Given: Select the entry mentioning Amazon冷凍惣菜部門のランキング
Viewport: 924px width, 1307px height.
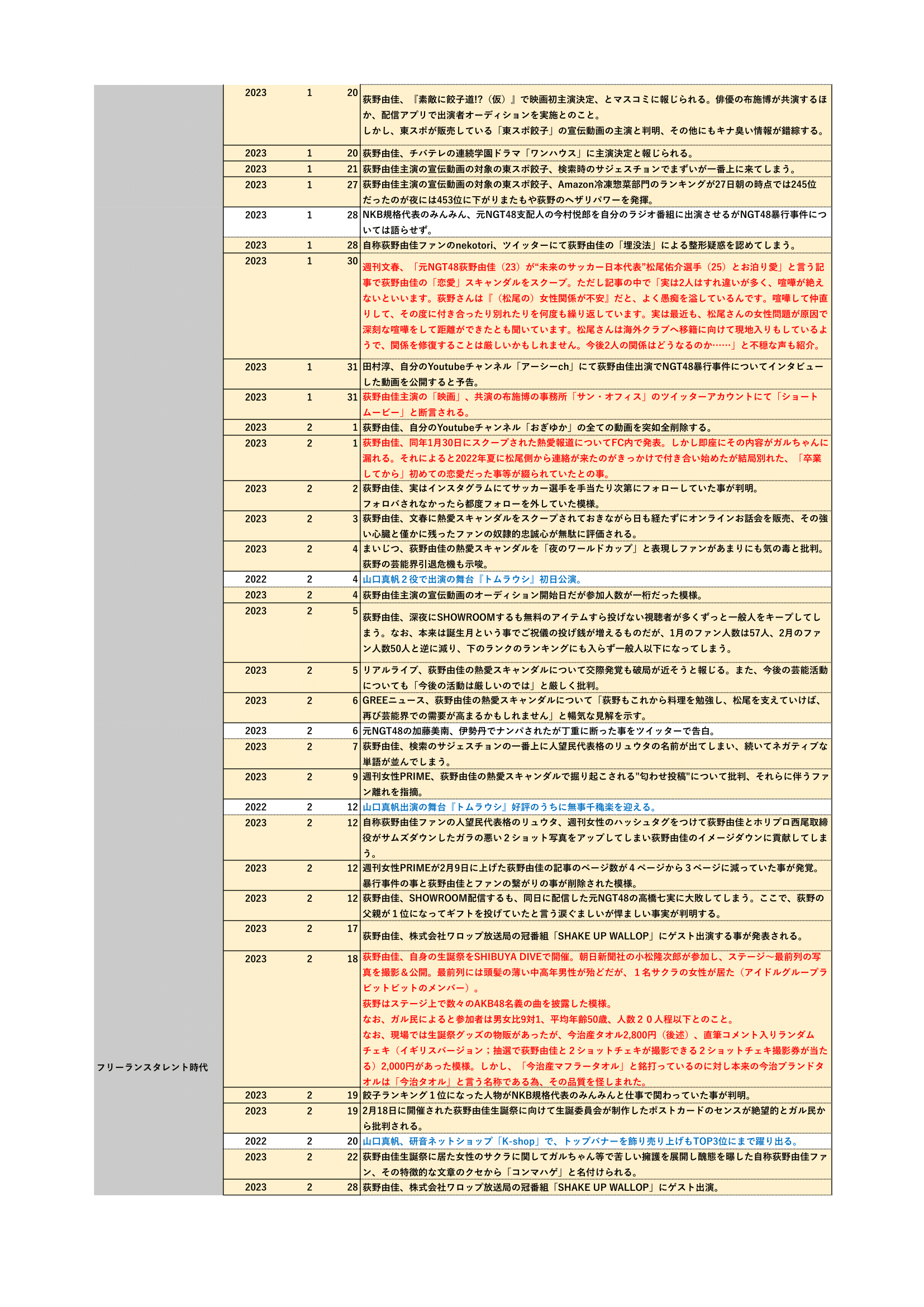Looking at the screenshot, I should click(590, 192).
